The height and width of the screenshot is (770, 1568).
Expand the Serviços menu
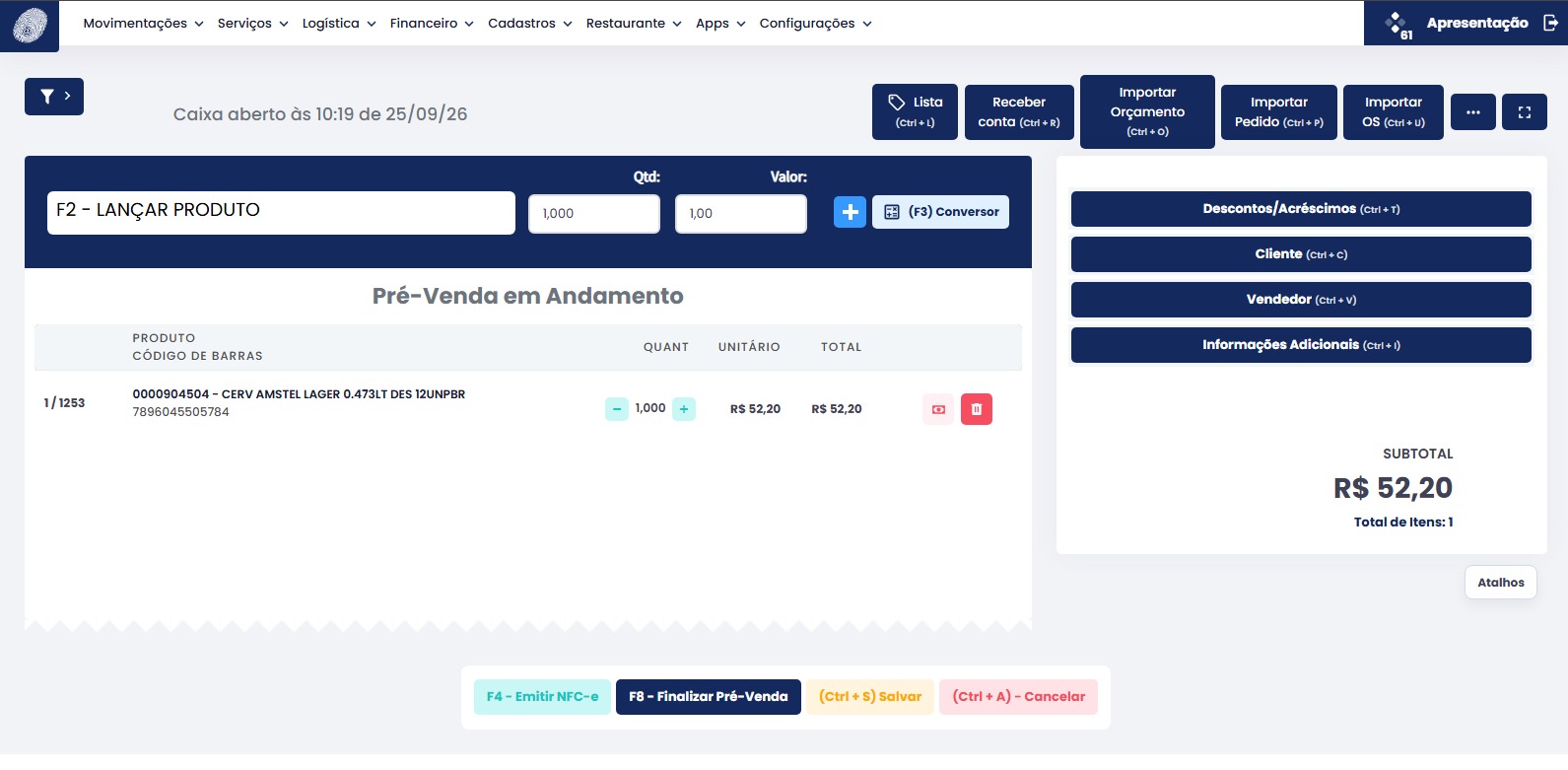click(x=253, y=24)
